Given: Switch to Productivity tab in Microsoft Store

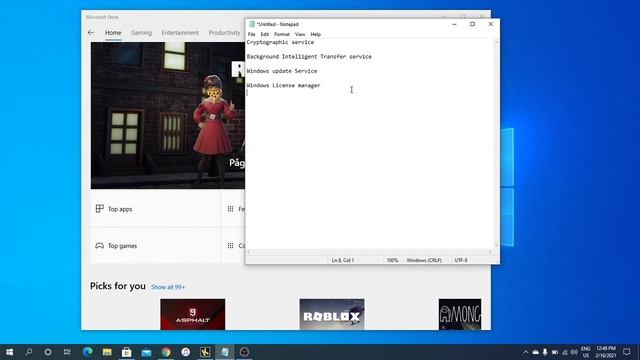Looking at the screenshot, I should pyautogui.click(x=224, y=33).
